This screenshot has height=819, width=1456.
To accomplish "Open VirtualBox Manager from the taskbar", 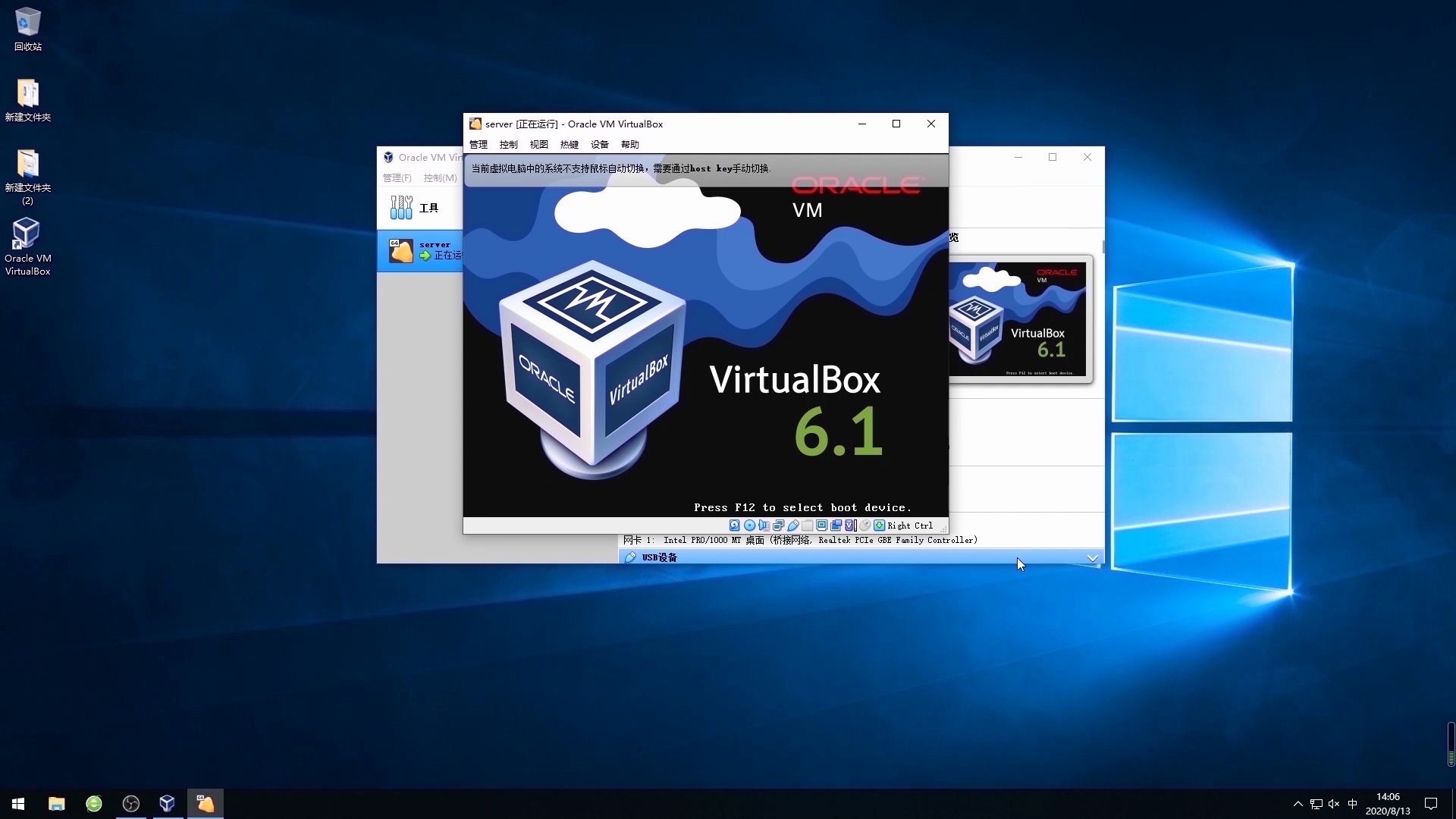I will click(168, 803).
